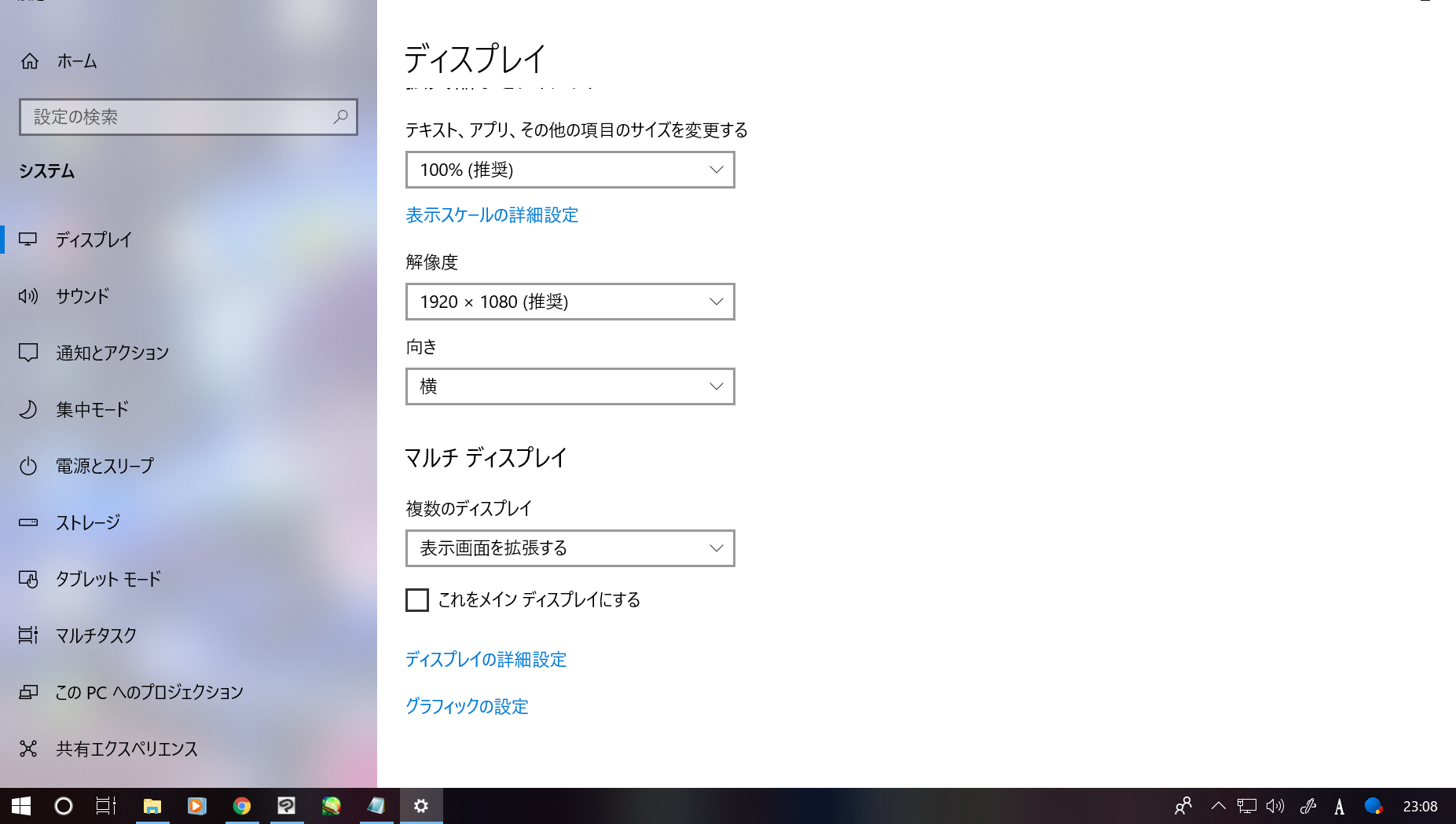Click the large ディスプレイ page heading
The height and width of the screenshot is (824, 1456).
475,59
